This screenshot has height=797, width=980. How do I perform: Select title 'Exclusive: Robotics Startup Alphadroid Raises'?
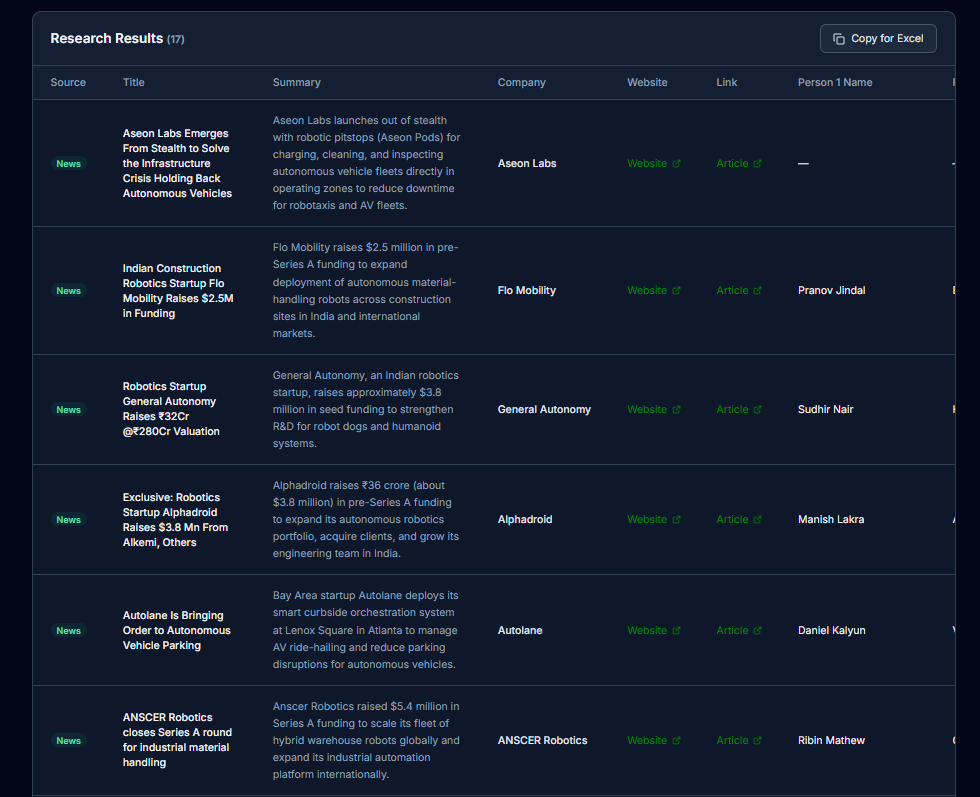pyautogui.click(x=176, y=520)
